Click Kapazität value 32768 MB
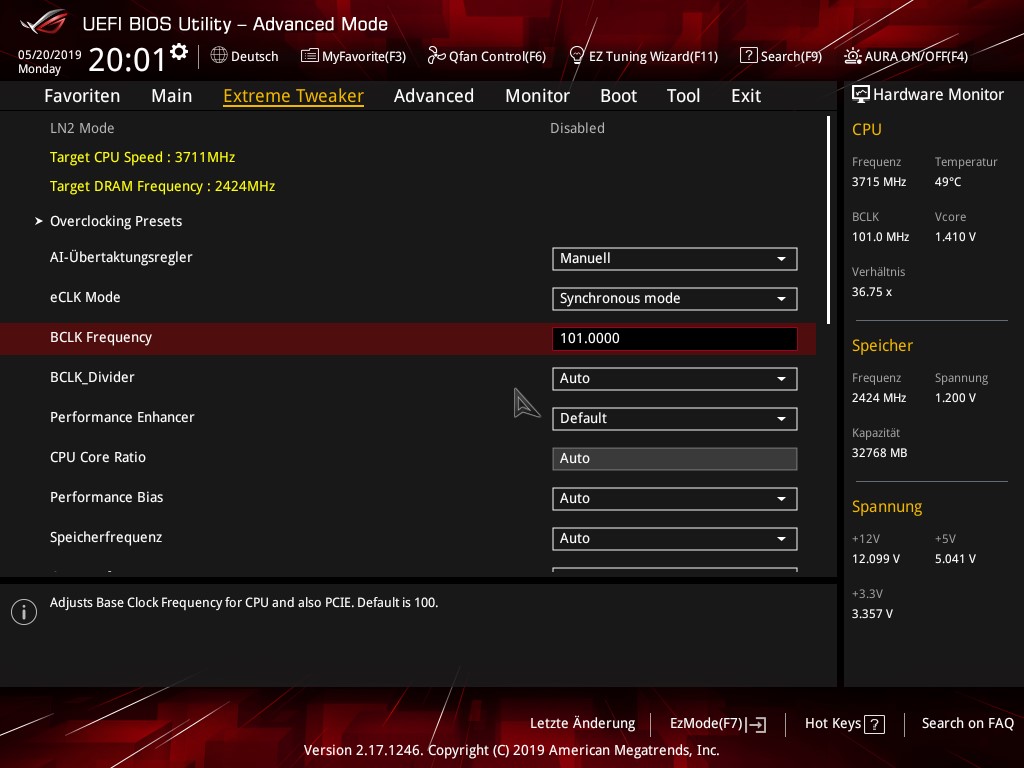Screen dimensions: 1024x768 pos(879,453)
